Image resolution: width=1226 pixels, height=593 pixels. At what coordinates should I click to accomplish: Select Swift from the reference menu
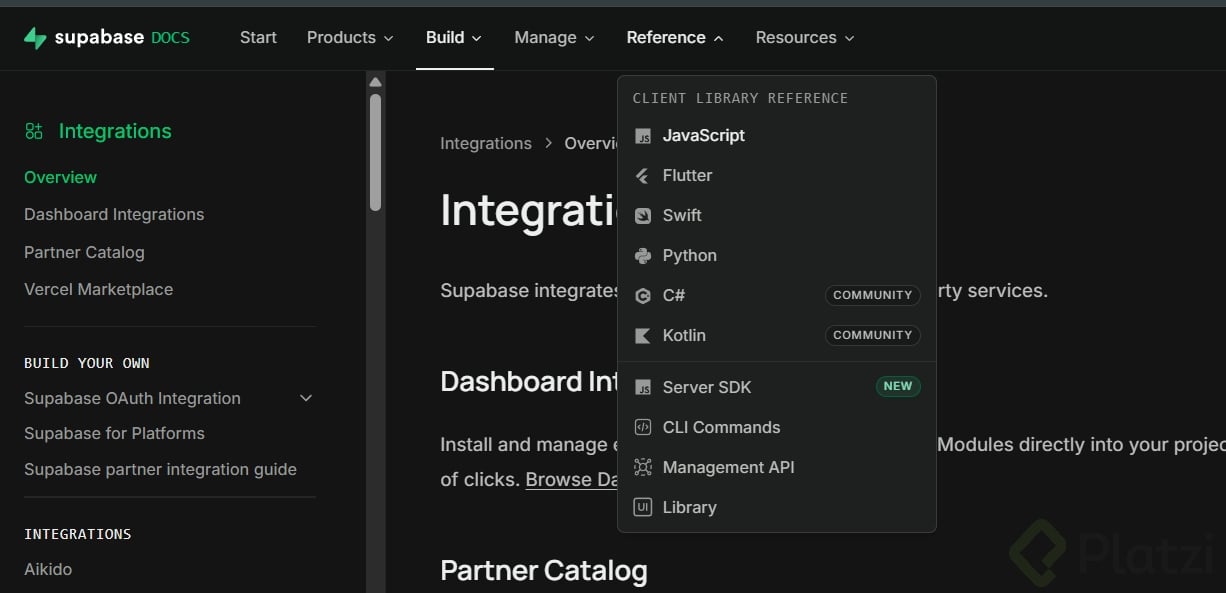click(x=777, y=215)
